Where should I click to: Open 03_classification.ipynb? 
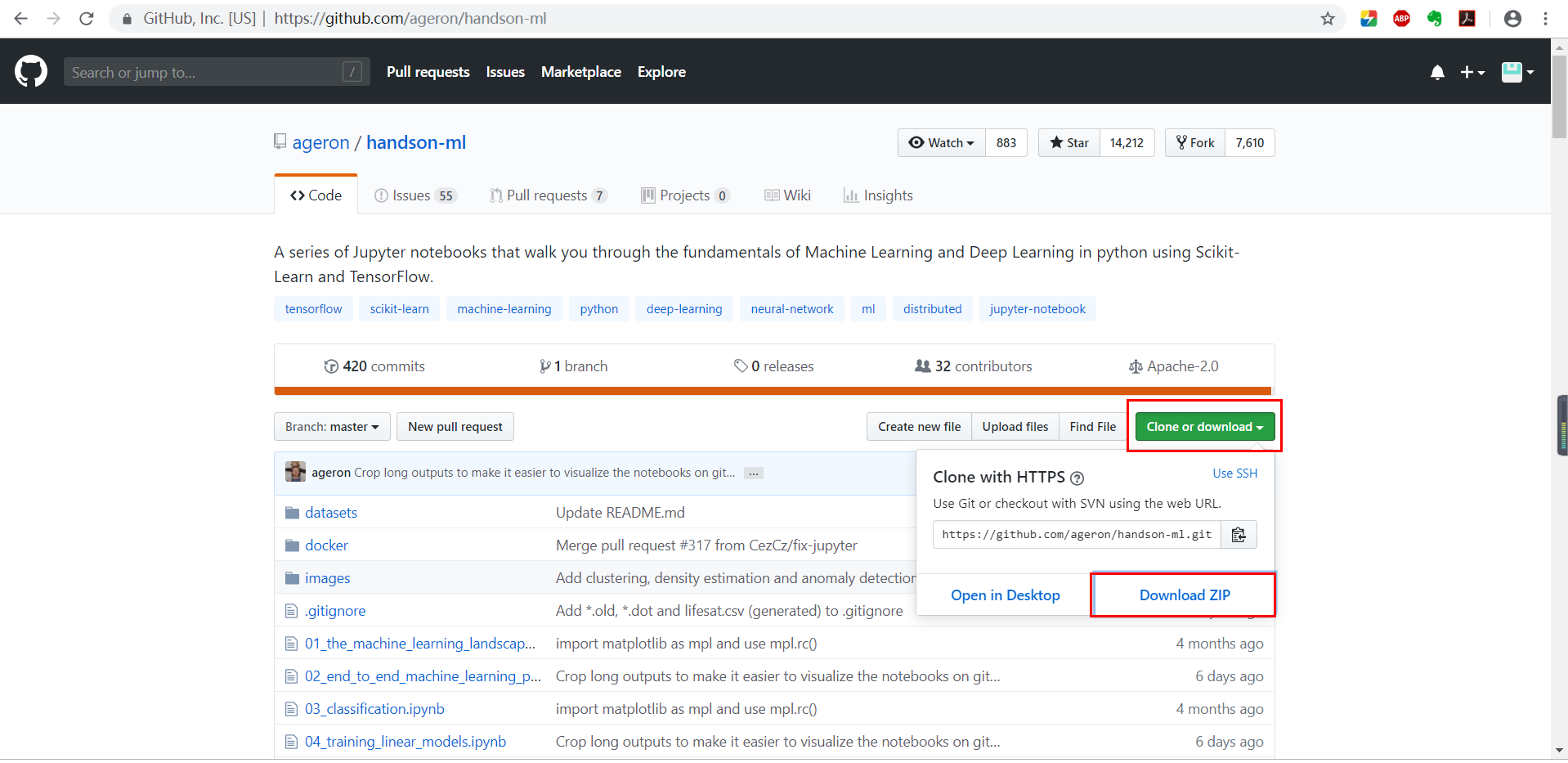tap(374, 709)
